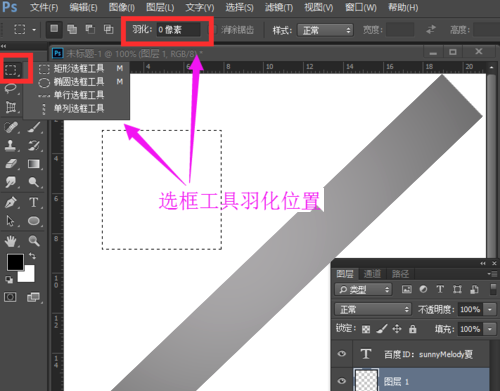
Task: Select the Ellipse shape tool
Action: [x=34, y=221]
